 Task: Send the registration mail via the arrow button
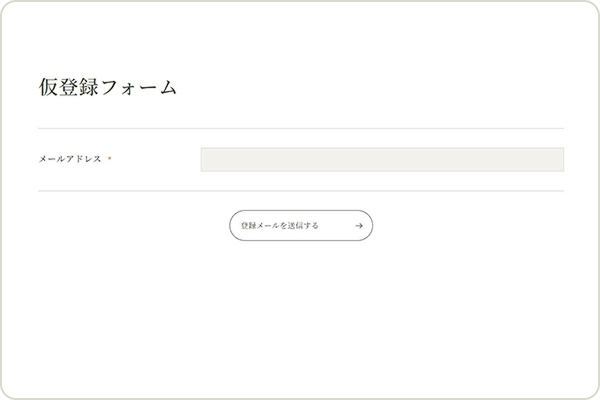[x=300, y=226]
